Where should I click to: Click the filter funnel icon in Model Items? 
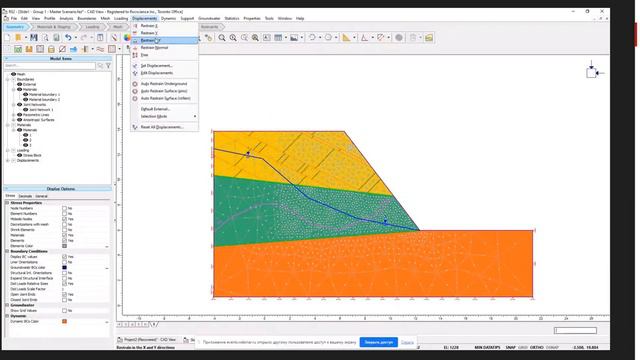(109, 65)
